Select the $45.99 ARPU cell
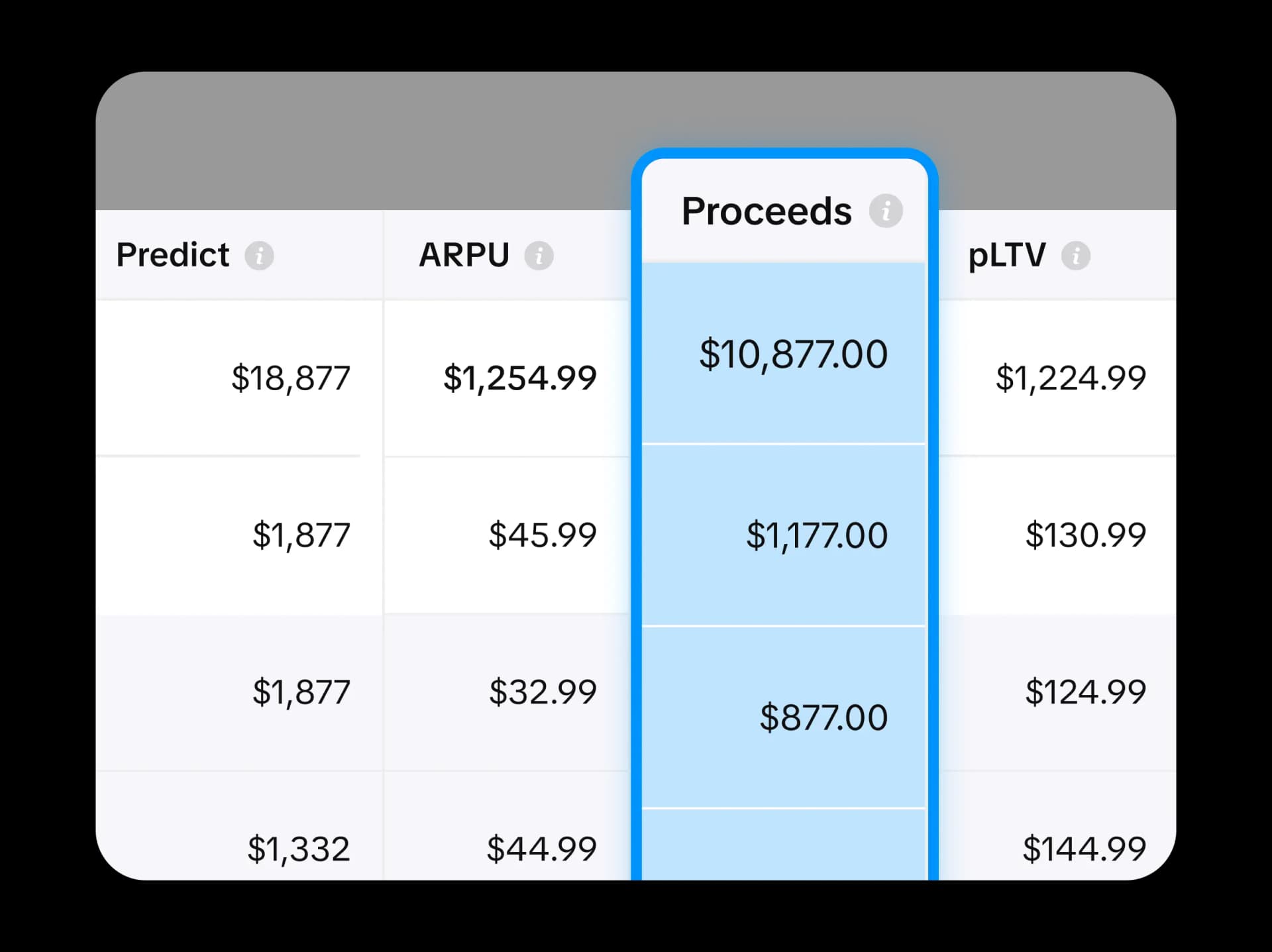The image size is (1272, 952). pos(543,535)
